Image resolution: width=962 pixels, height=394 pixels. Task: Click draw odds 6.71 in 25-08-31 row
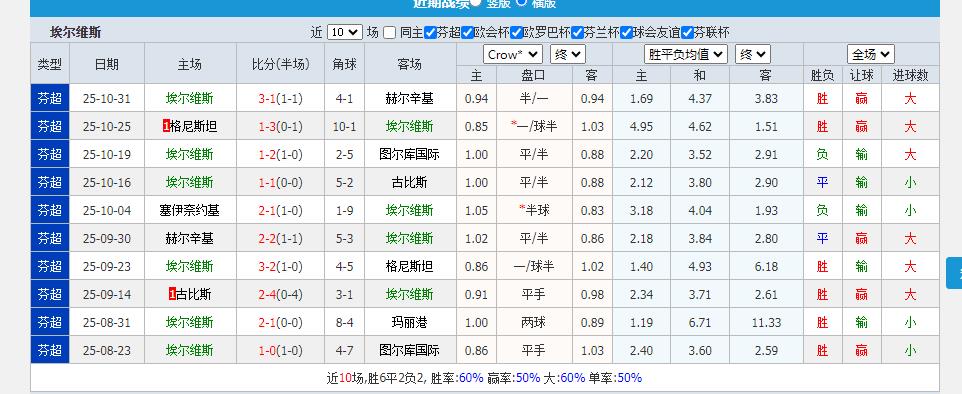click(x=700, y=322)
